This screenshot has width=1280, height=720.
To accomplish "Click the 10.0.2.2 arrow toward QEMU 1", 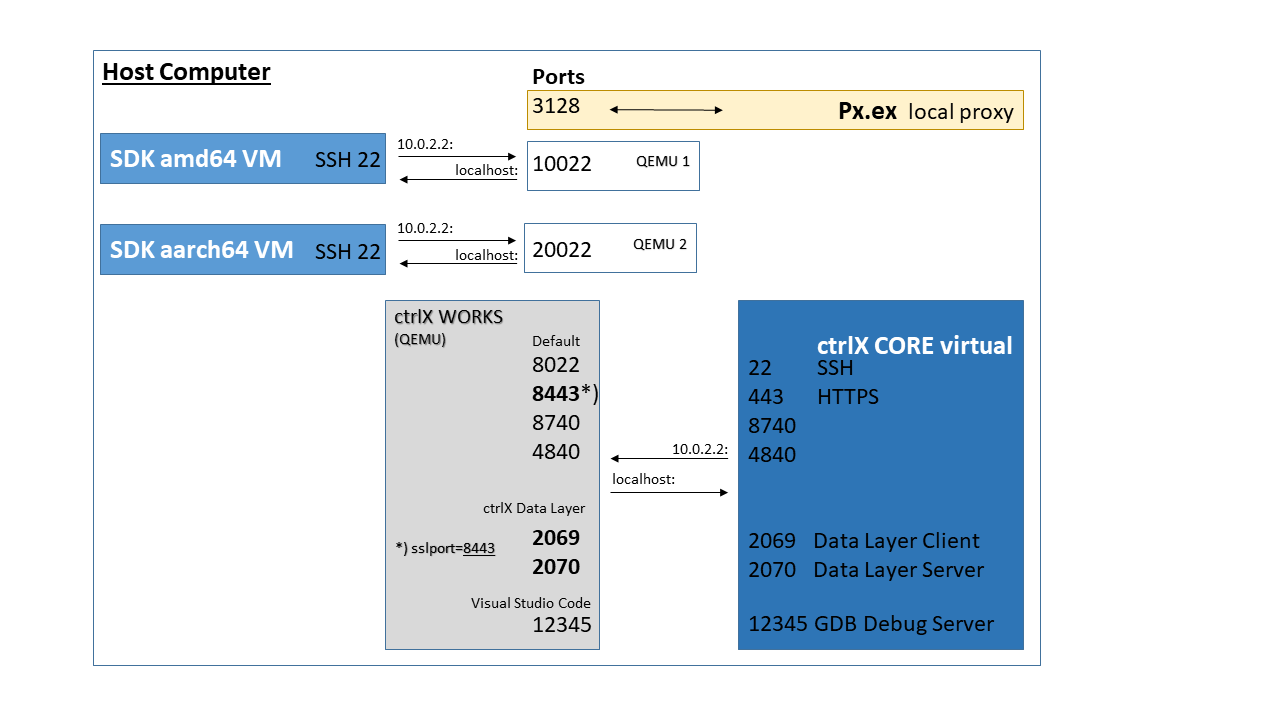I will [x=457, y=155].
